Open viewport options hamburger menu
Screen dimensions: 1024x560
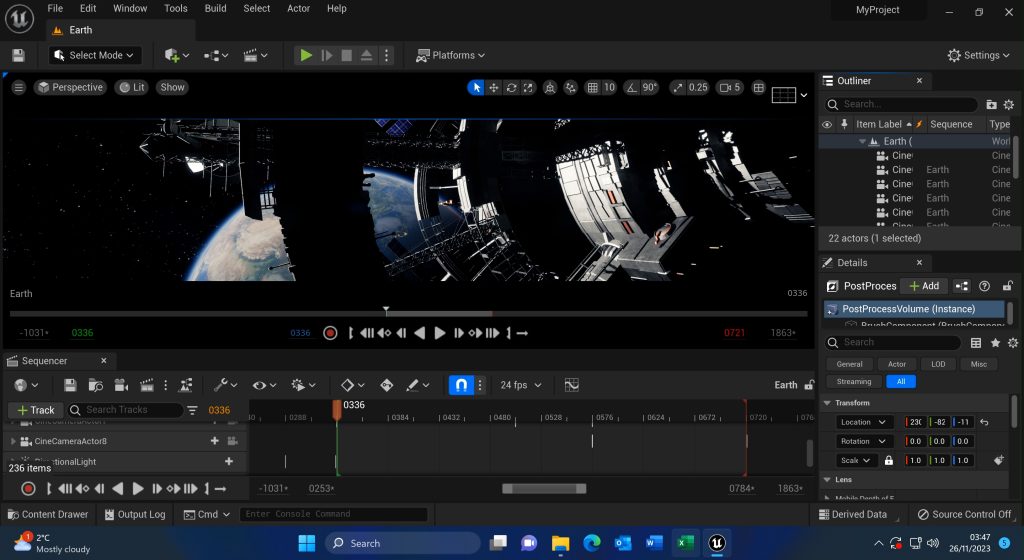18,87
